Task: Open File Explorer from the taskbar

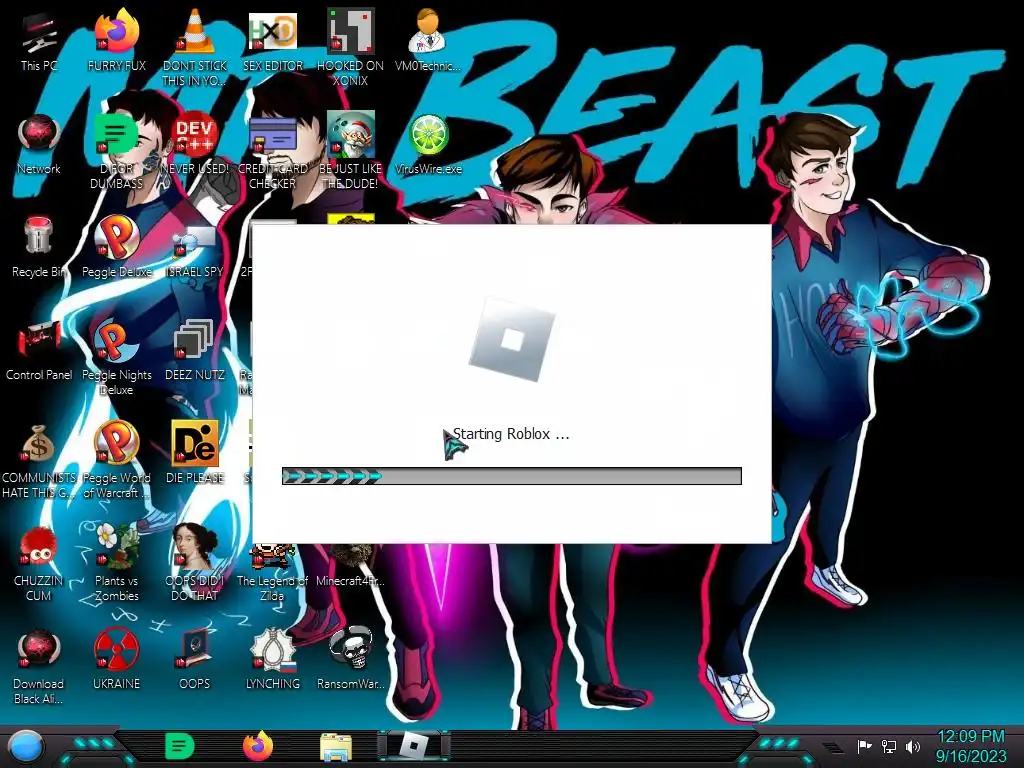Action: 336,747
